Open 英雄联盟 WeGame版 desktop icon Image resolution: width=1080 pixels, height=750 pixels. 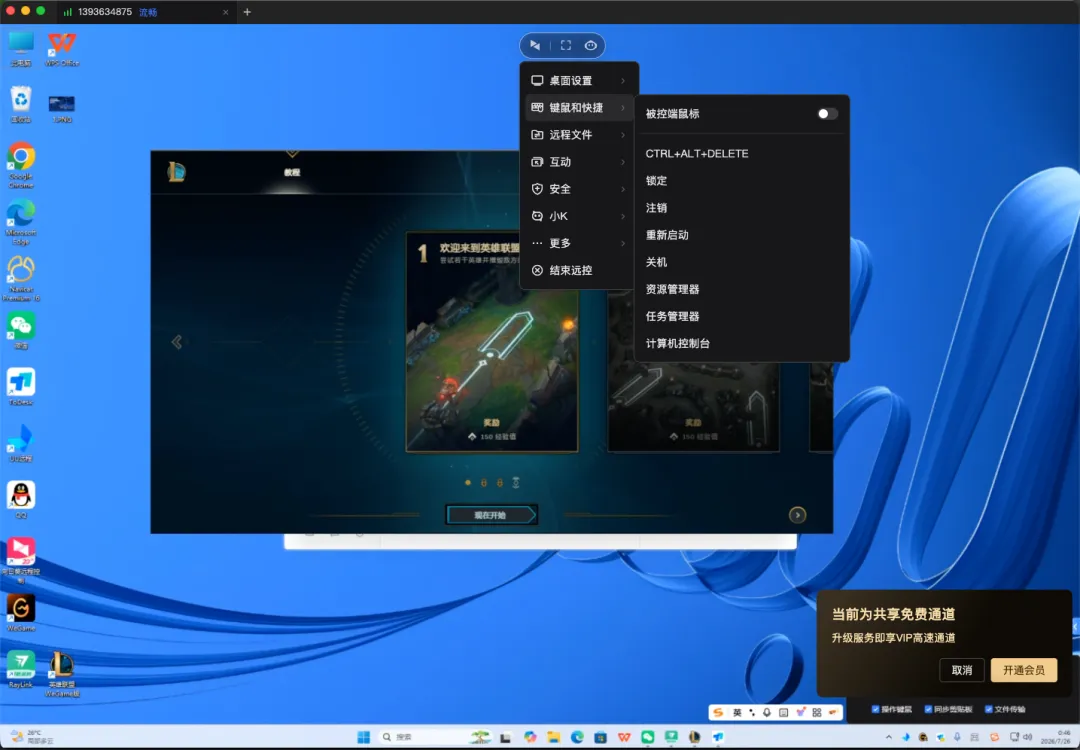[62, 674]
